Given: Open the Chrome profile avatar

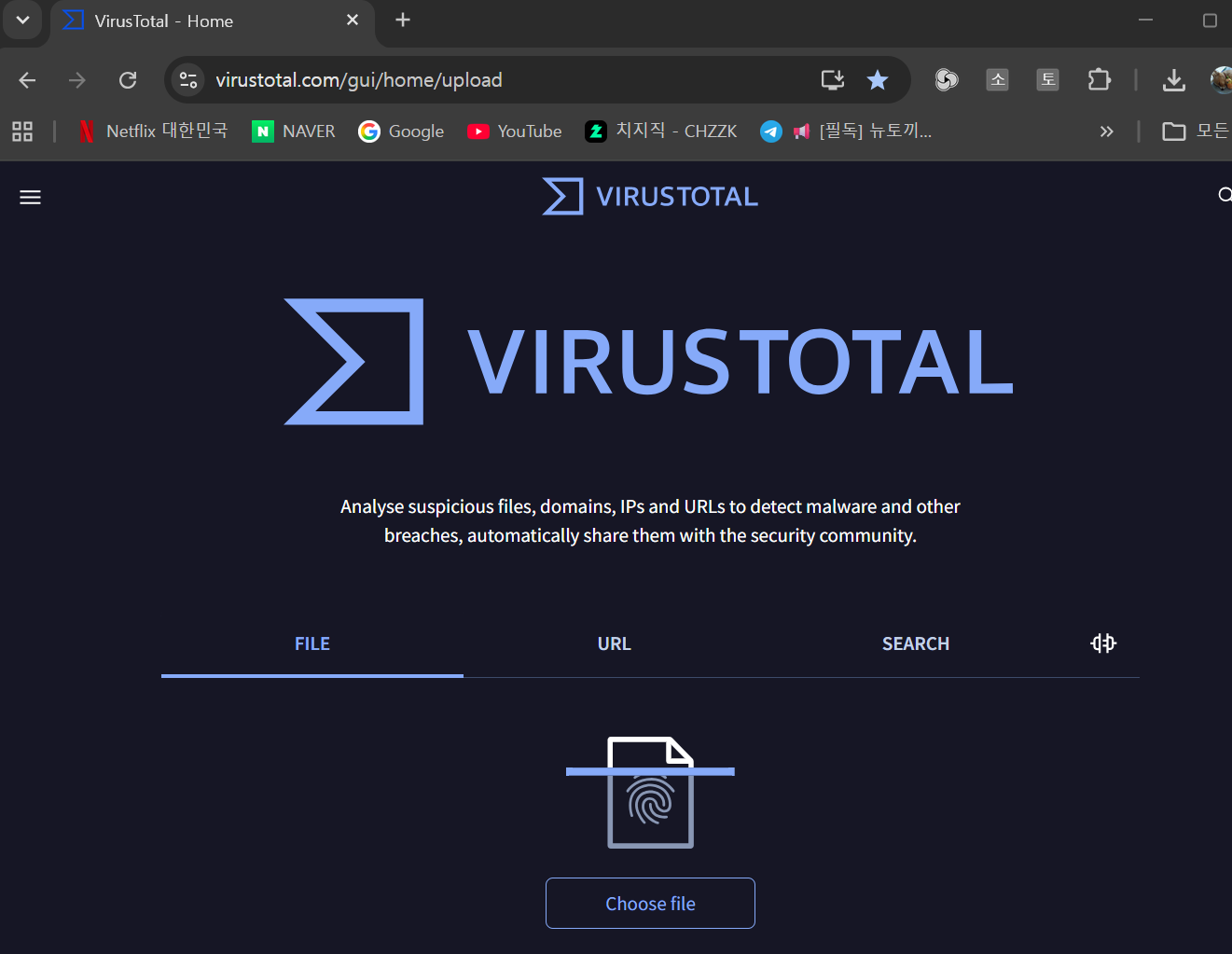Looking at the screenshot, I should pyautogui.click(x=1222, y=80).
